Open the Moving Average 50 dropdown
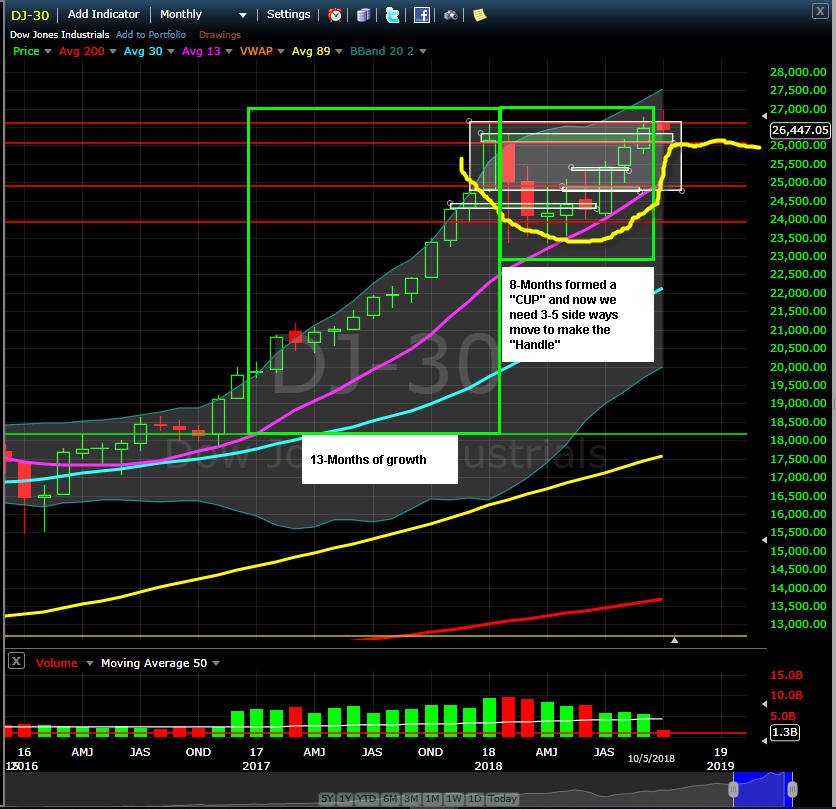This screenshot has width=836, height=809. (x=216, y=663)
